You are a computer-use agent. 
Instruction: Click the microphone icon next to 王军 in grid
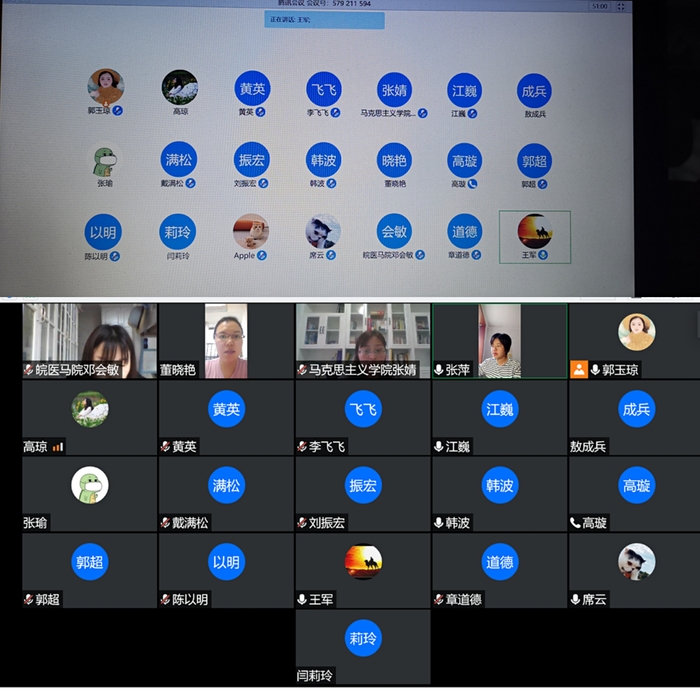click(x=302, y=599)
